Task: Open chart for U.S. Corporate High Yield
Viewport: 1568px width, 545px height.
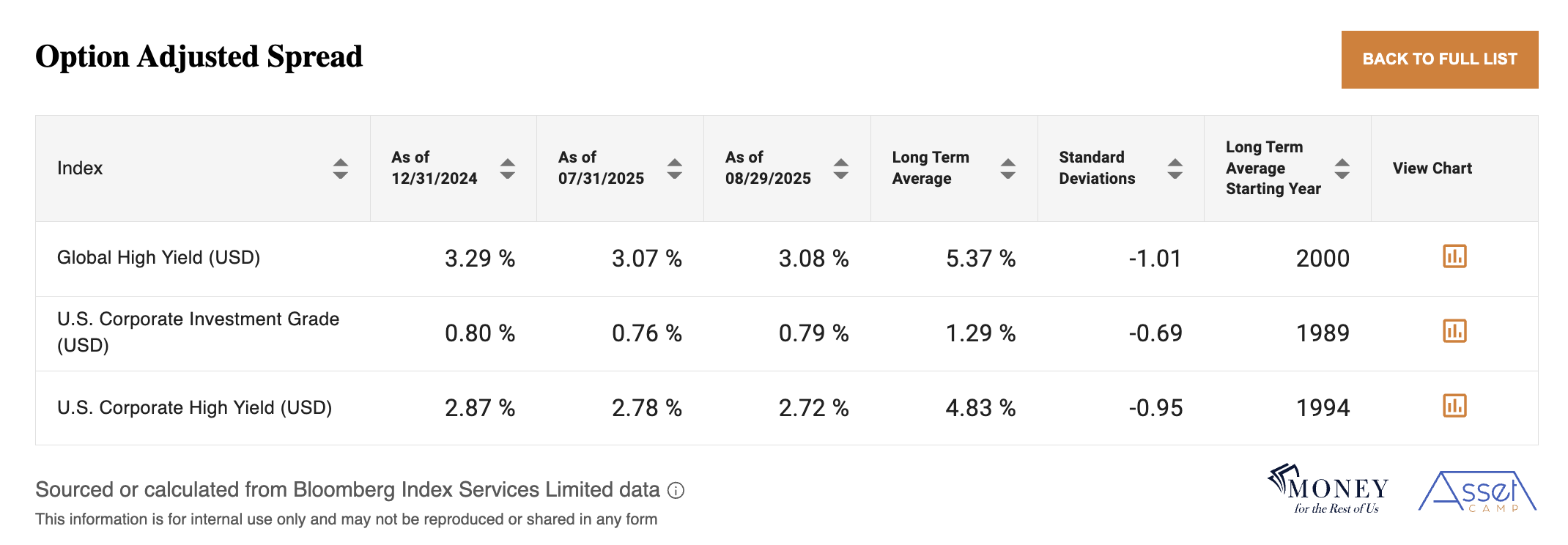Action: point(1454,406)
